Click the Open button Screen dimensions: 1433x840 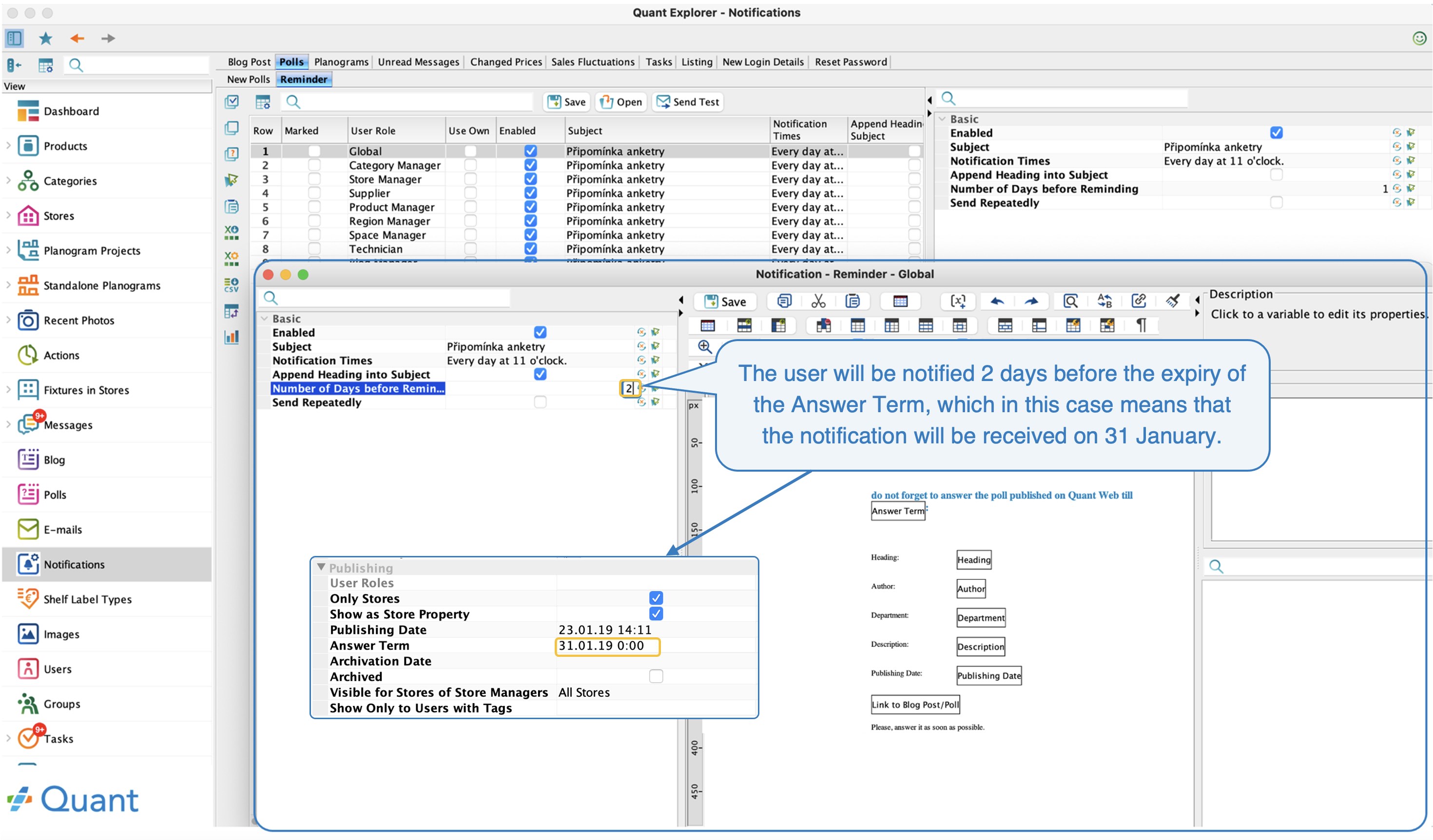[x=621, y=102]
